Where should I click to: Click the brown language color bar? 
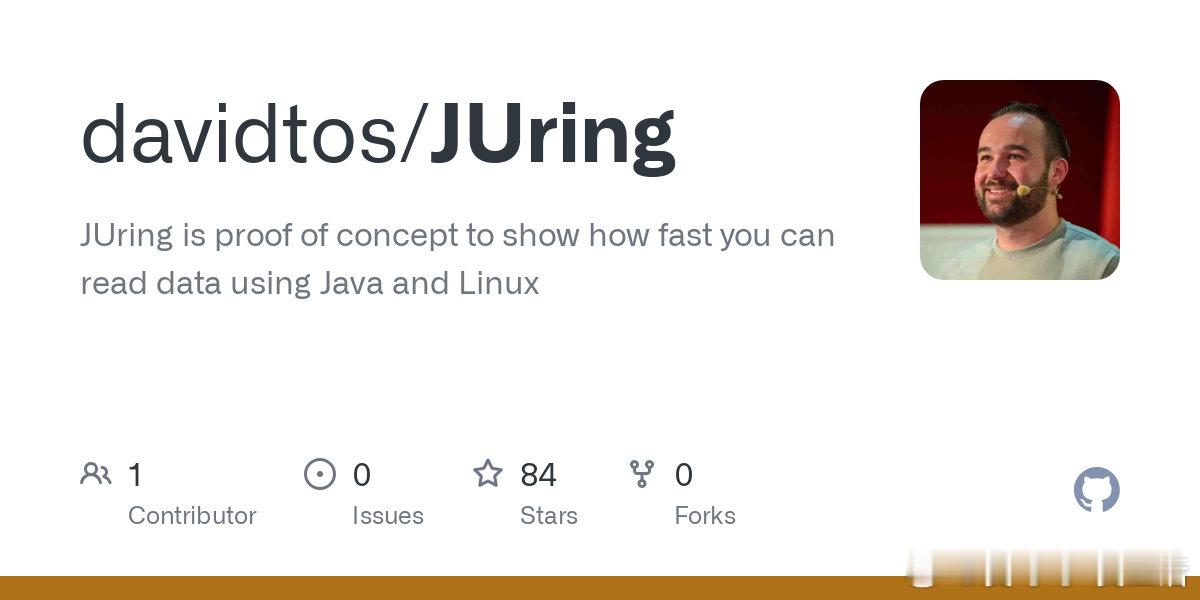pos(600,588)
